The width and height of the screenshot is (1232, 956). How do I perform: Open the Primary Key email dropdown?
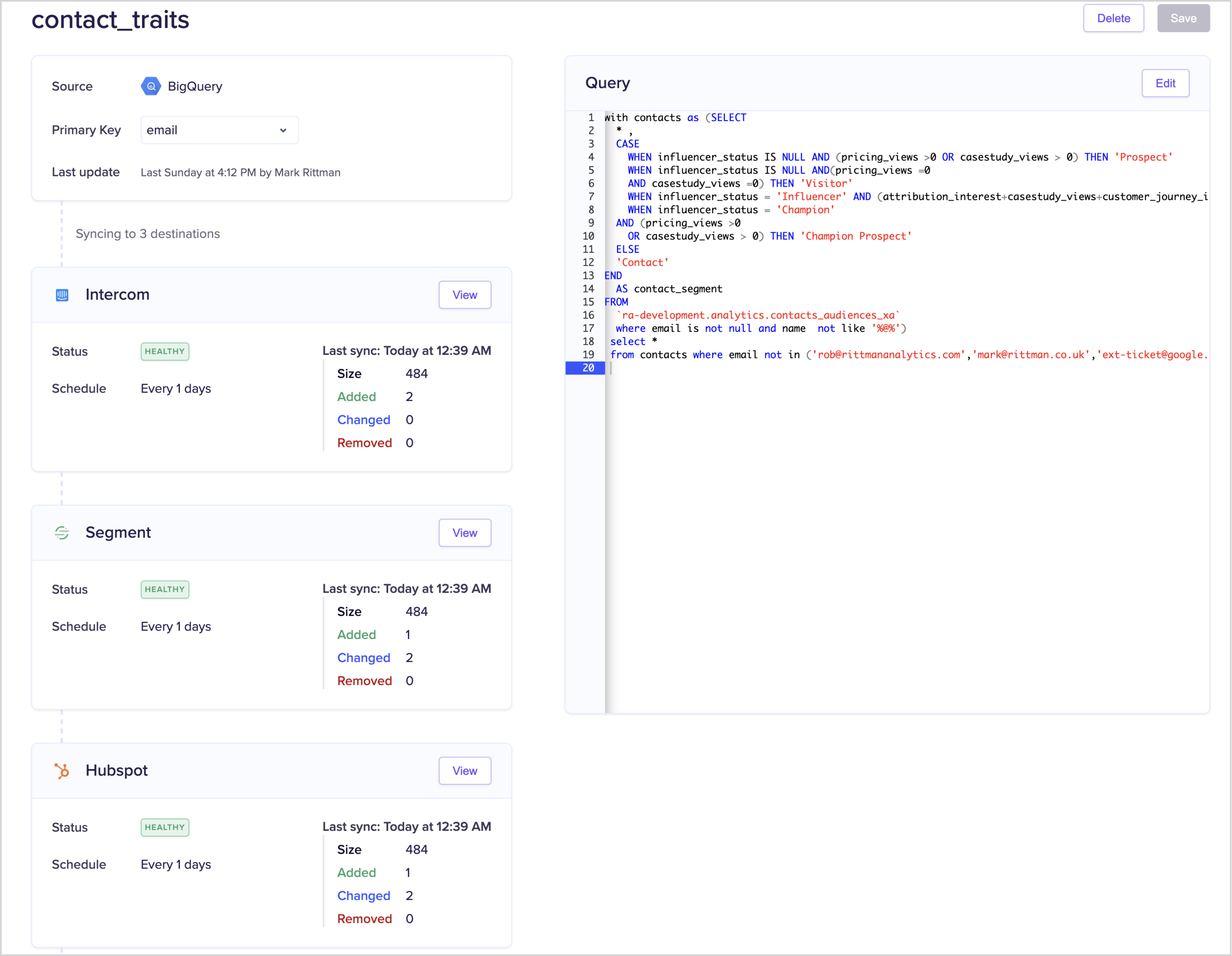(219, 130)
